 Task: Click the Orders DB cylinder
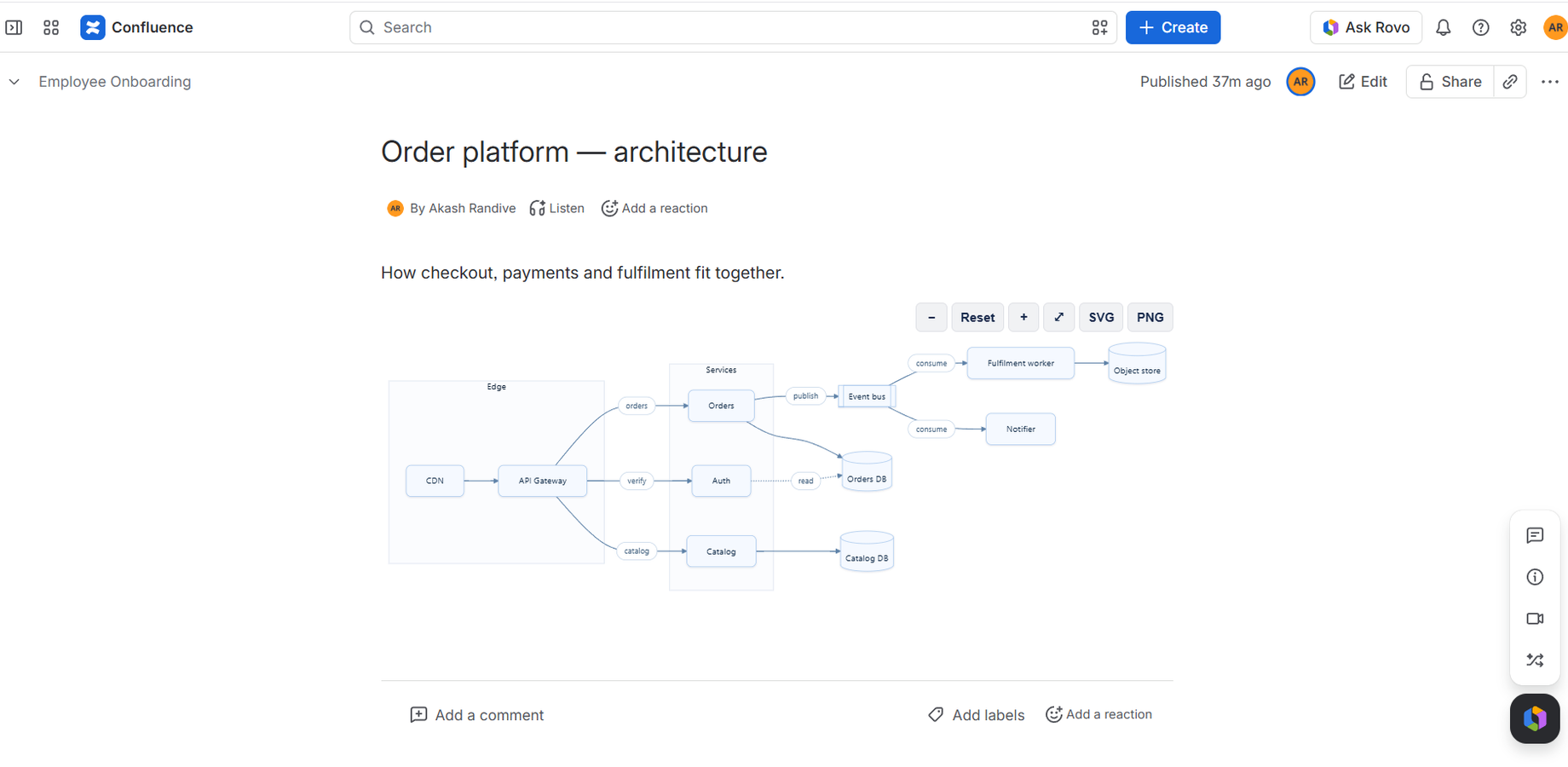(x=867, y=473)
